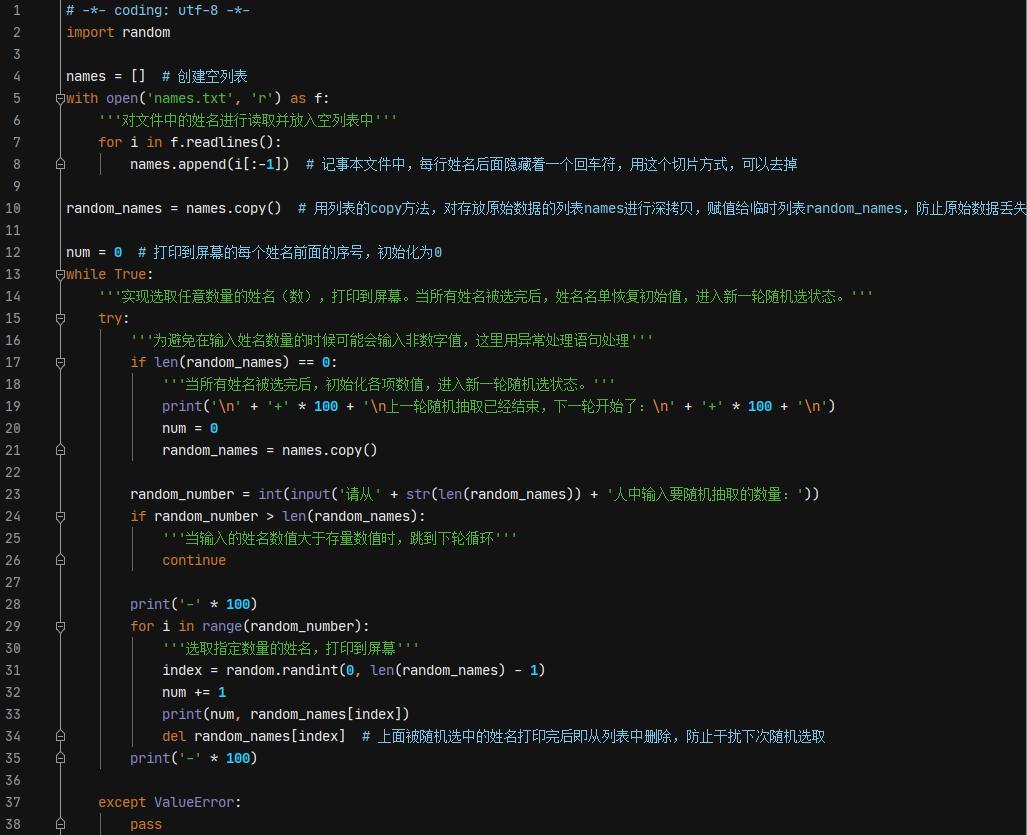The height and width of the screenshot is (835, 1027).
Task: Click the fold-end marker beside line 26
Action: click(x=60, y=560)
